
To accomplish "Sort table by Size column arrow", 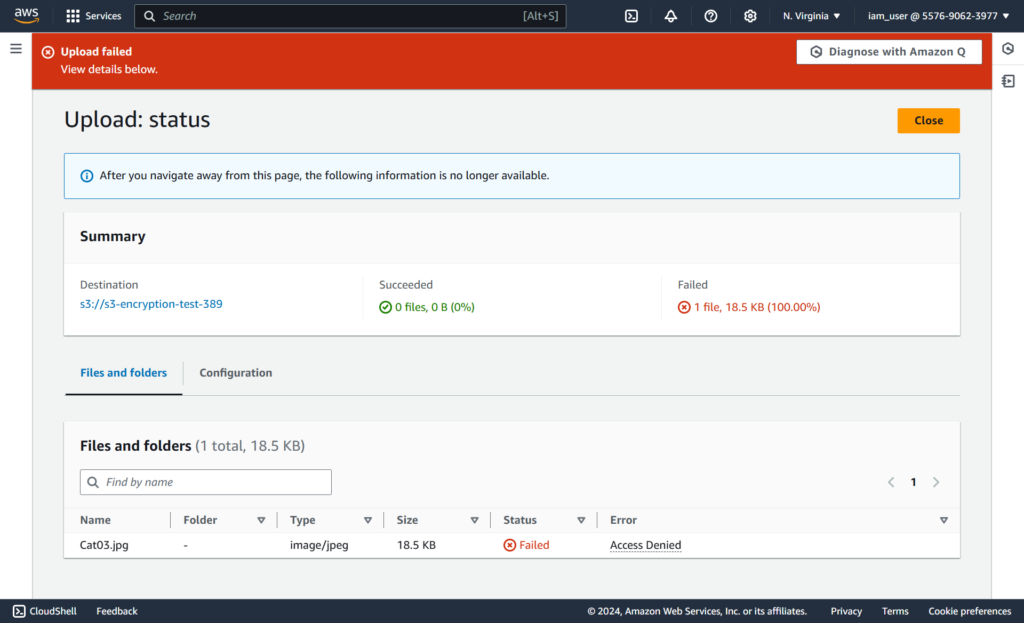I will click(474, 520).
